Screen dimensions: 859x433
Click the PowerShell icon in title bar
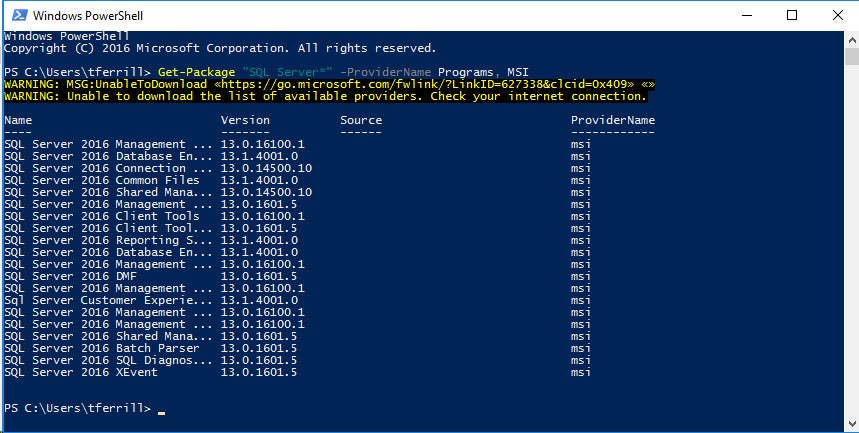pyautogui.click(x=16, y=16)
